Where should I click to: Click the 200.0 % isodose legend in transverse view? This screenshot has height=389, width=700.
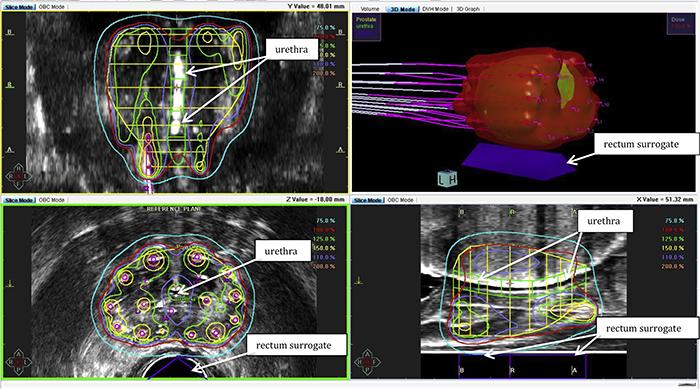point(325,266)
